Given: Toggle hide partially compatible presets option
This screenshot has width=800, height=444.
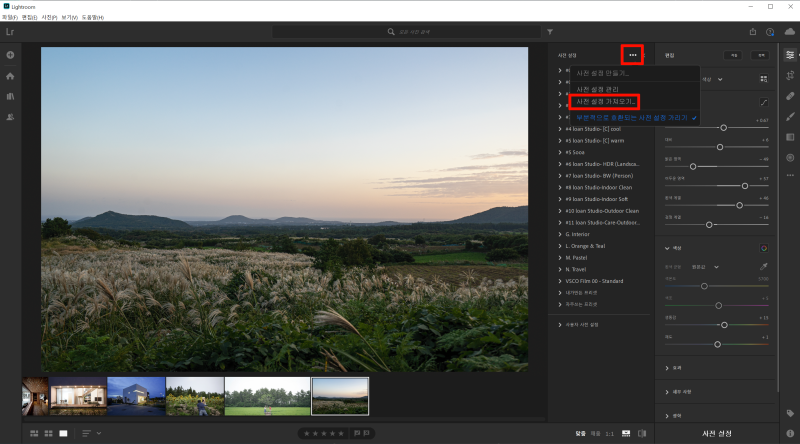Looking at the screenshot, I should [x=636, y=118].
